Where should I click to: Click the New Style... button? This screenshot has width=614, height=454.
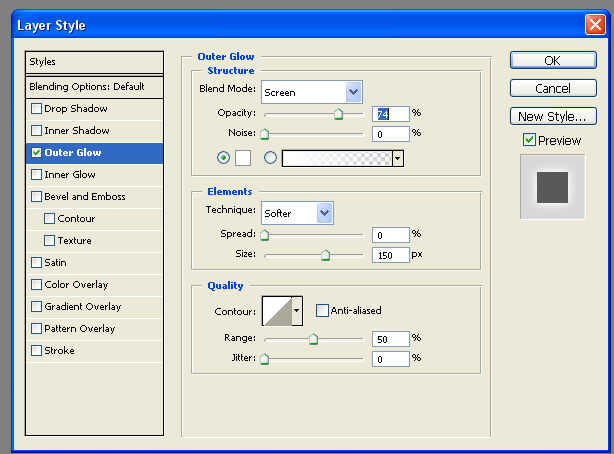point(553,116)
